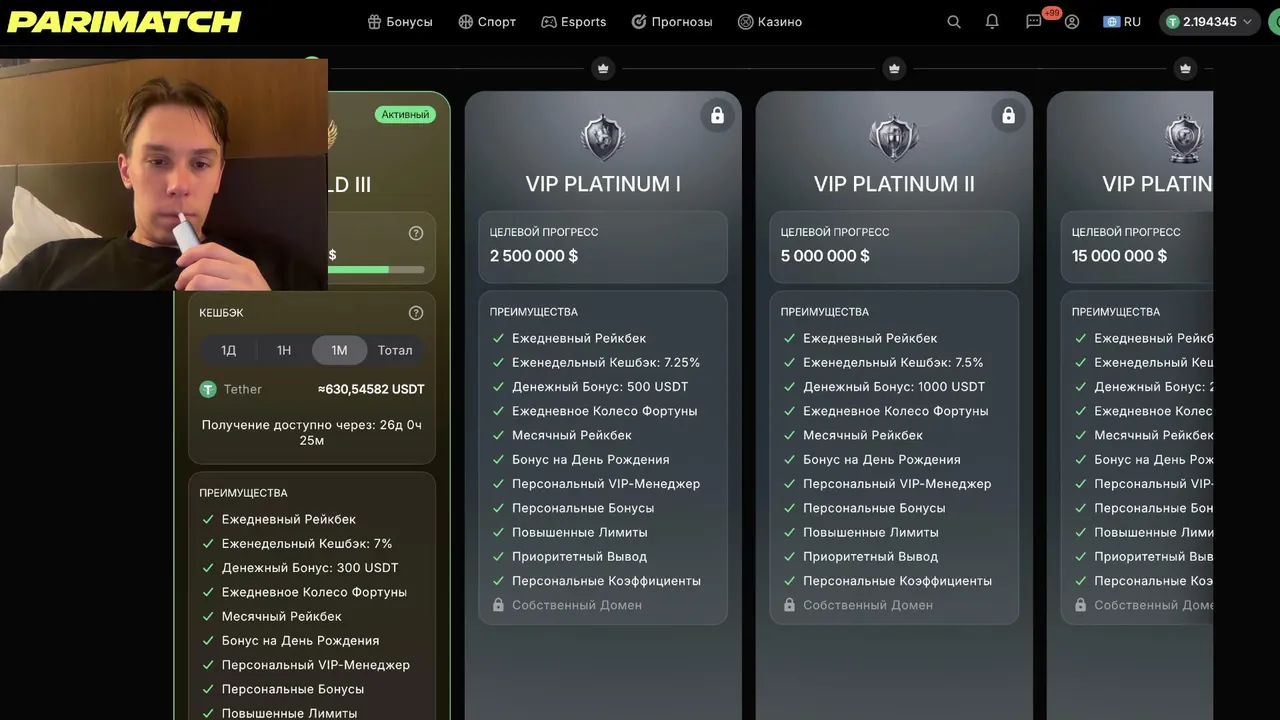Select the 1Д cashback period

coord(229,350)
